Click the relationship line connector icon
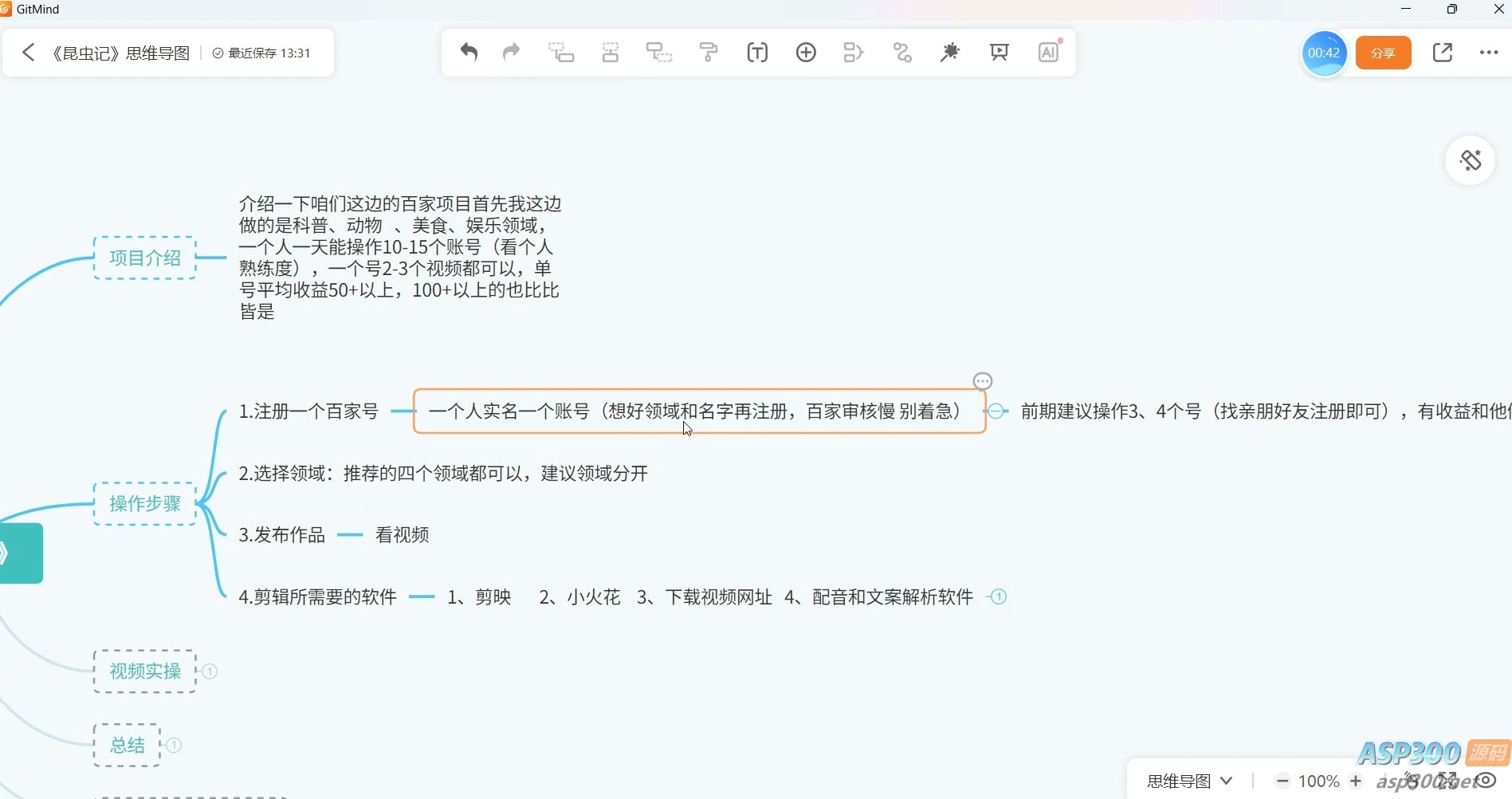Image resolution: width=1512 pixels, height=799 pixels. (902, 53)
